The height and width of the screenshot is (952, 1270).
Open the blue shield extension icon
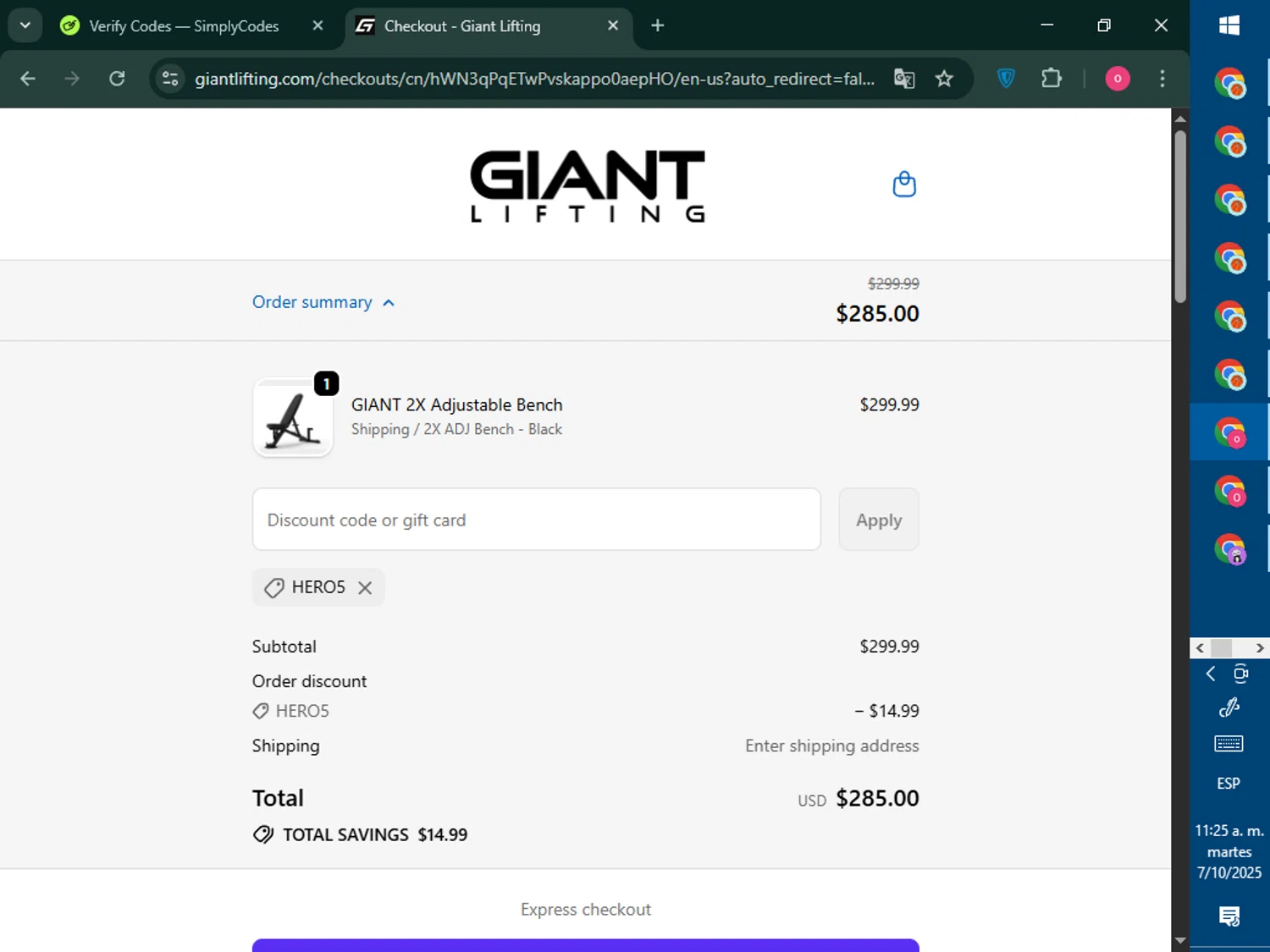1006,79
